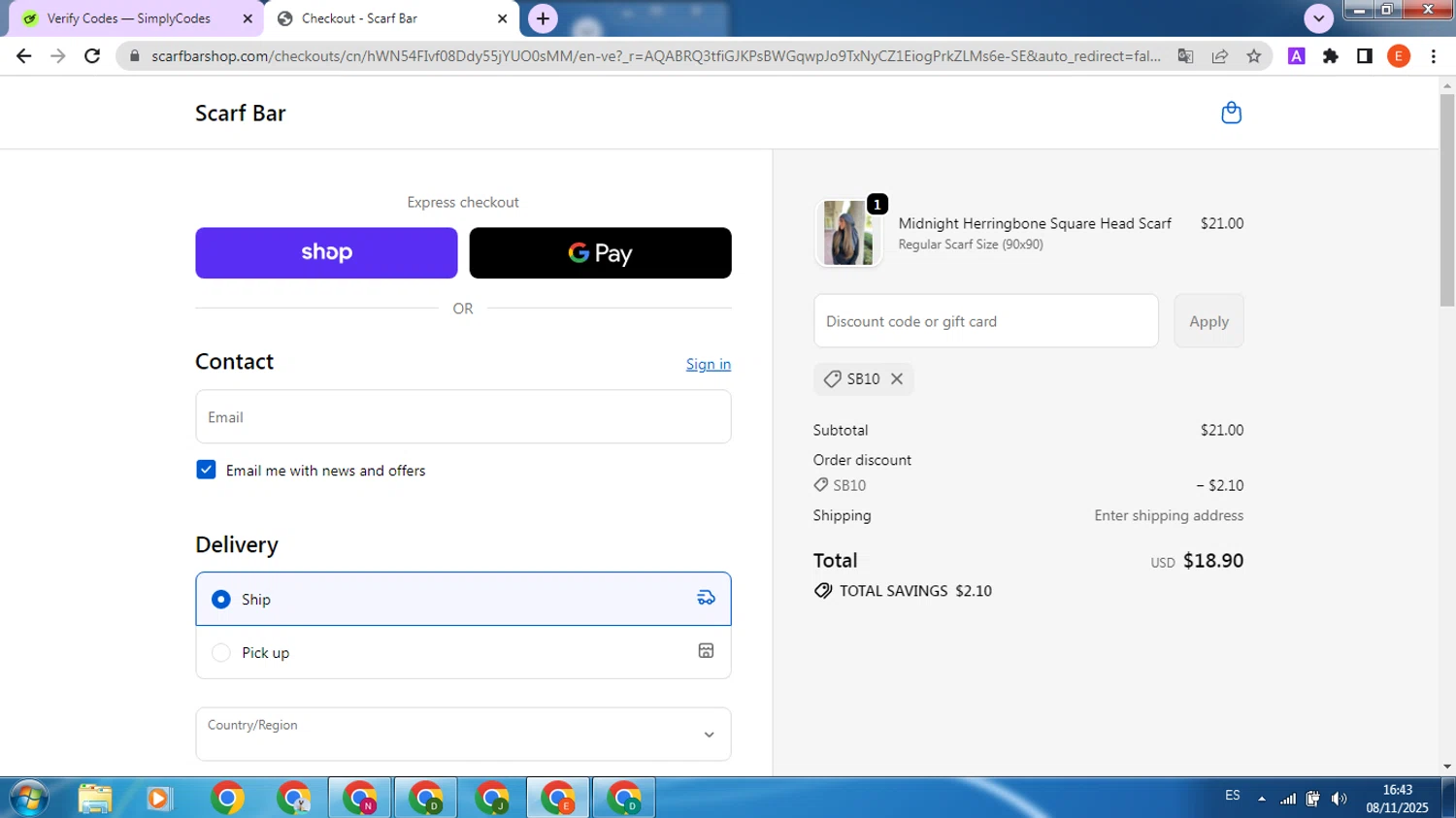The image size is (1456, 818).
Task: Open the Chrome profile E avatar
Action: [1399, 56]
